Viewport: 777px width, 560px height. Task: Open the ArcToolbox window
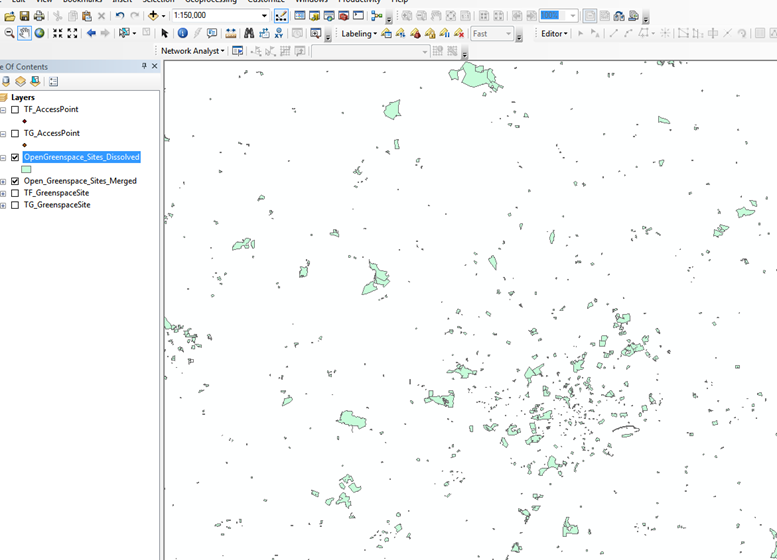[343, 16]
